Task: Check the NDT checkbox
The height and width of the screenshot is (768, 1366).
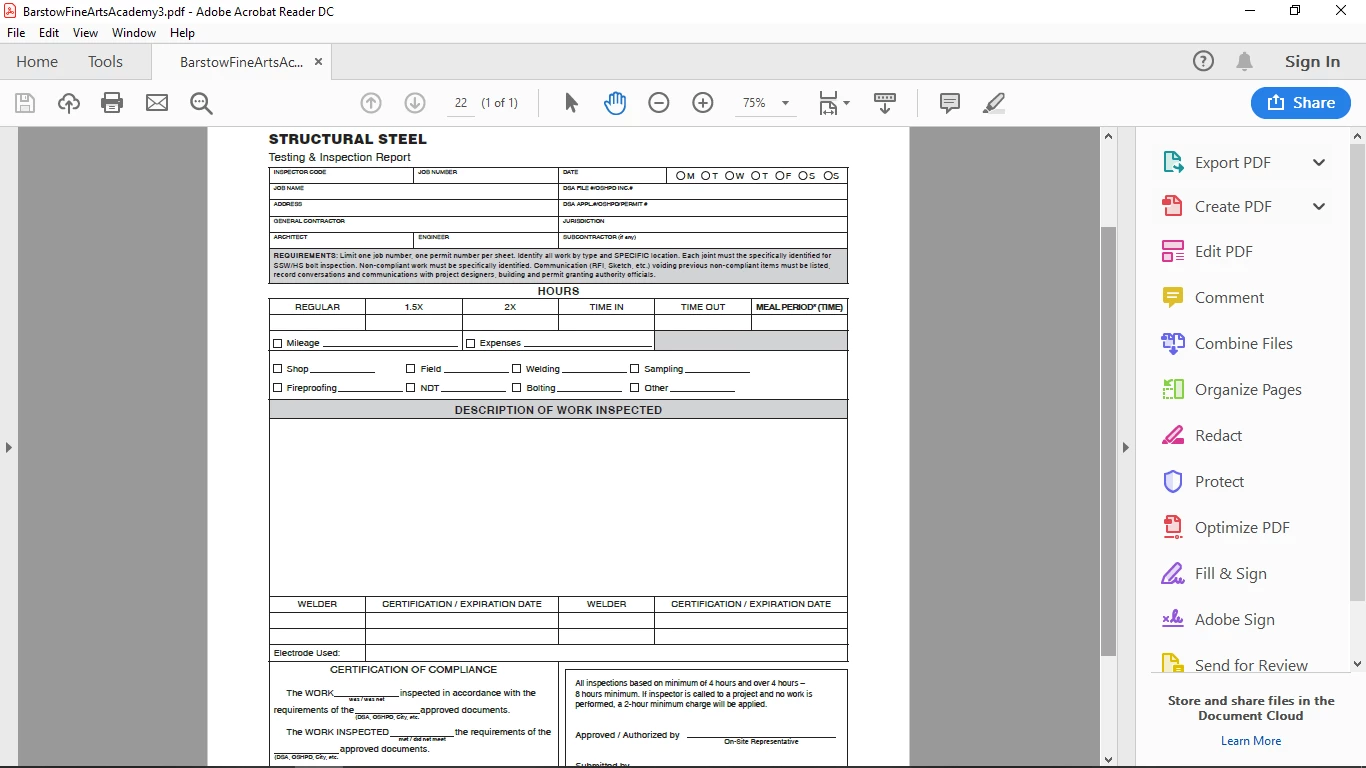Action: click(x=411, y=388)
